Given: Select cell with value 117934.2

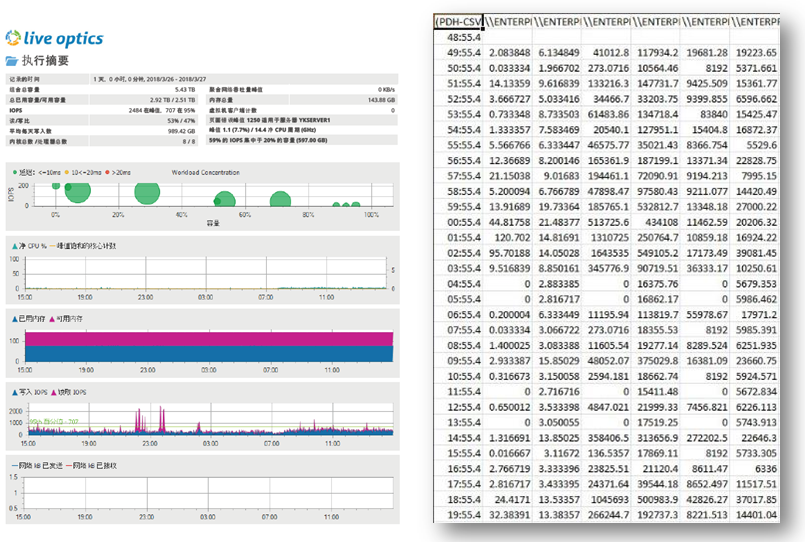Looking at the screenshot, I should pos(656,53).
